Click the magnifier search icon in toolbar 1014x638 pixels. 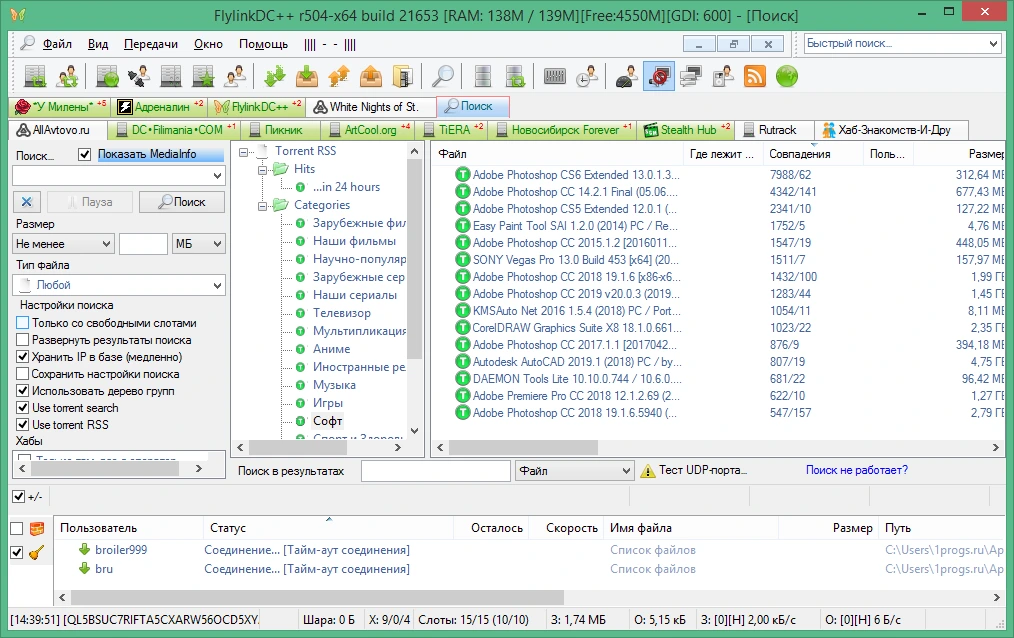443,76
